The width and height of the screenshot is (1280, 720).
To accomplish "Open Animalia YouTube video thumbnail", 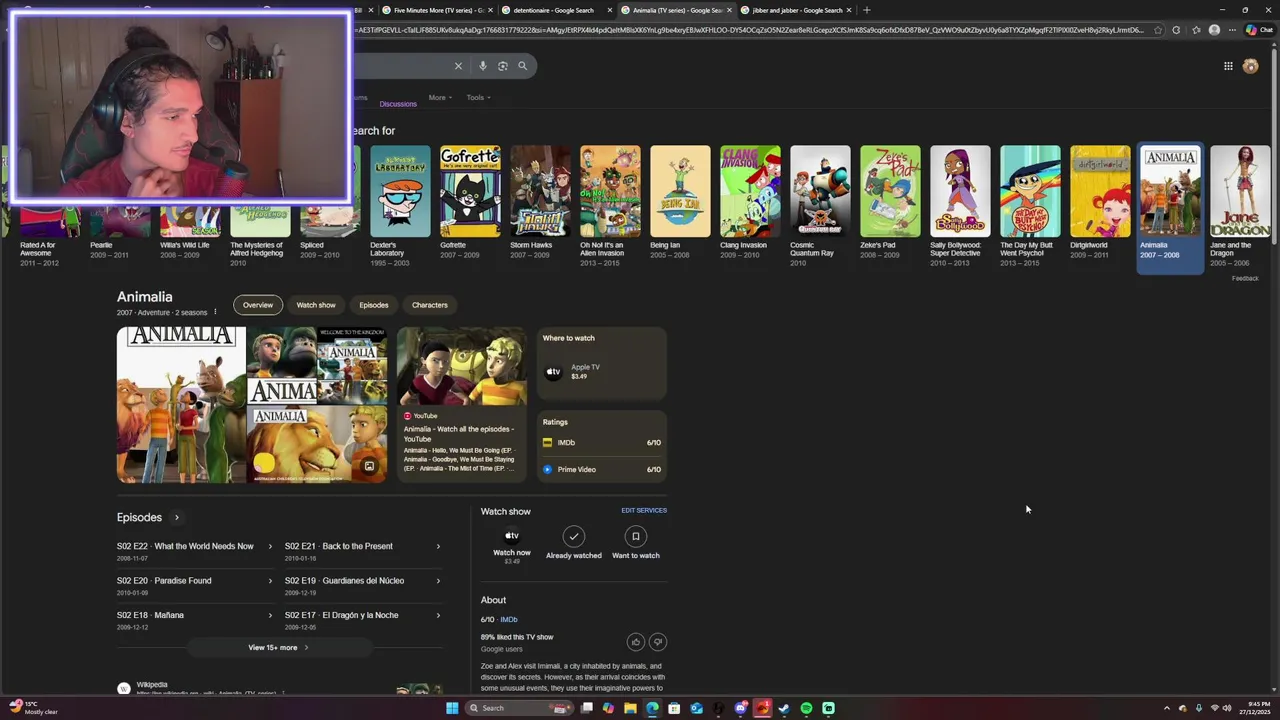I will pos(461,366).
